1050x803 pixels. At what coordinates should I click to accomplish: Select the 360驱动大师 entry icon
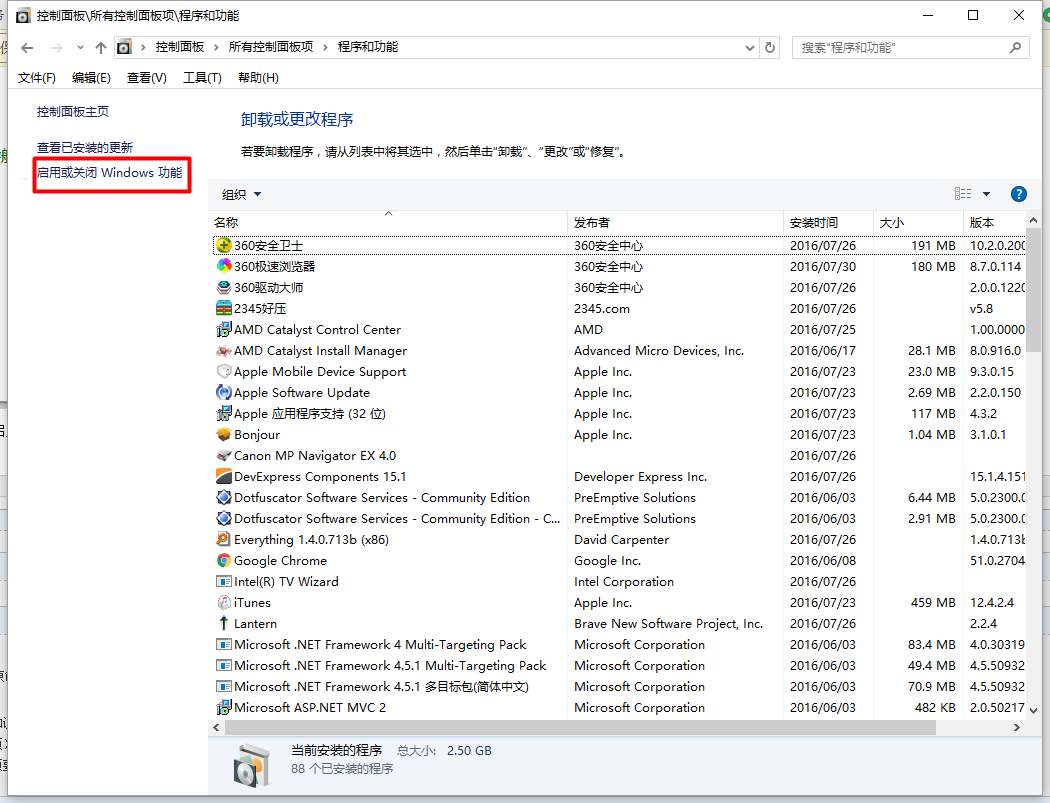223,287
